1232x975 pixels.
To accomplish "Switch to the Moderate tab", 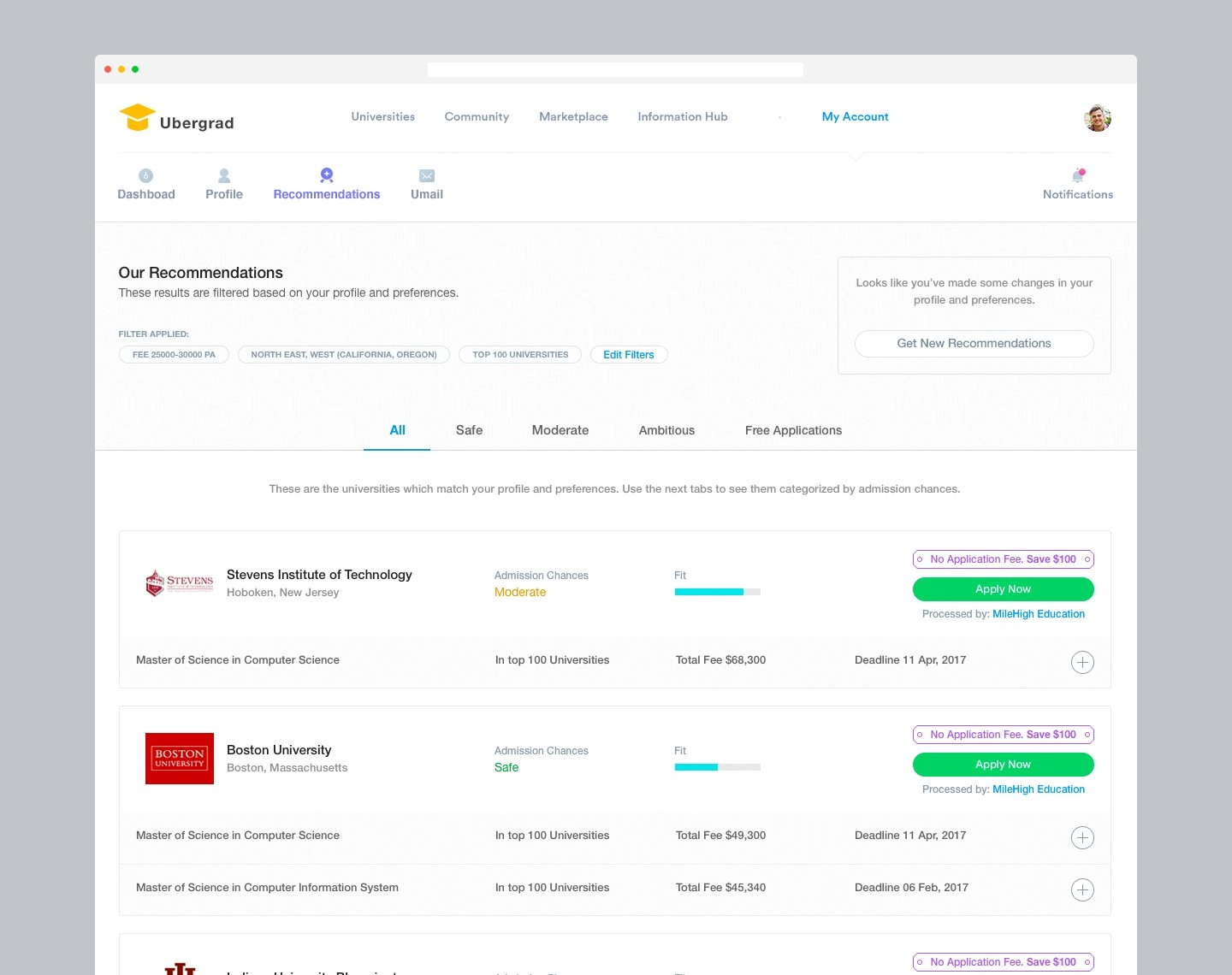I will pos(560,430).
